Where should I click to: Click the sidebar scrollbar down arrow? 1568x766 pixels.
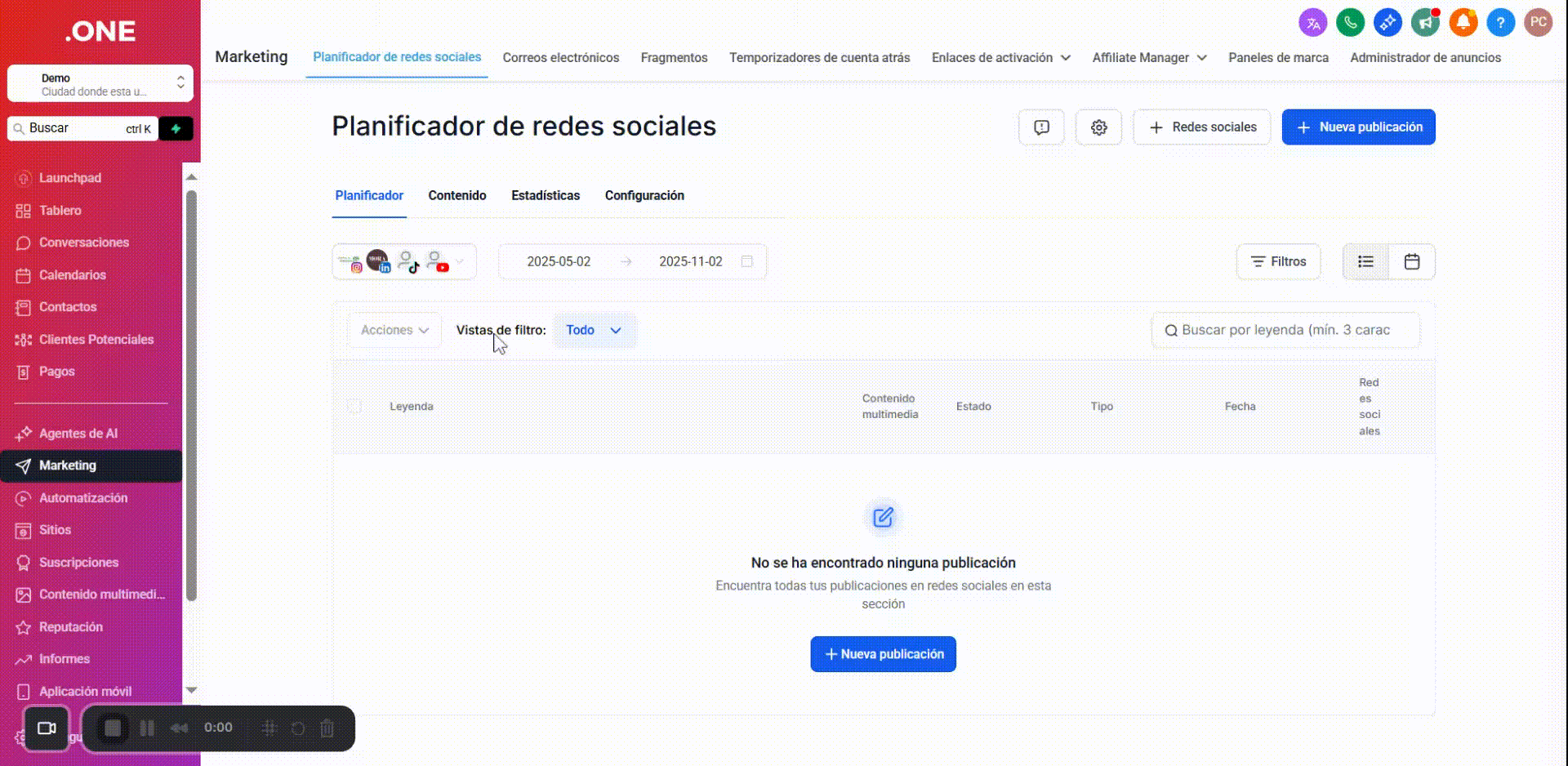[x=192, y=690]
